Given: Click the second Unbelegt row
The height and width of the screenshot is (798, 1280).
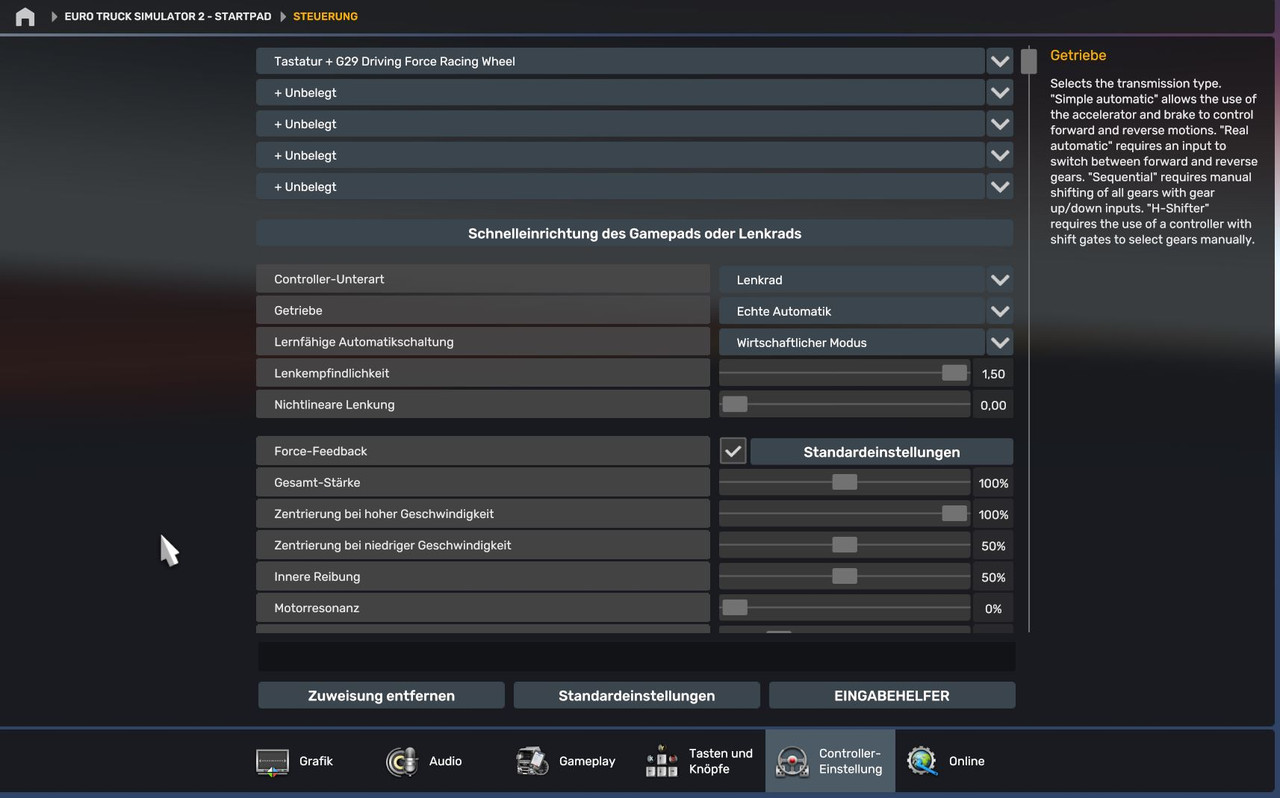Looking at the screenshot, I should pyautogui.click(x=620, y=124).
